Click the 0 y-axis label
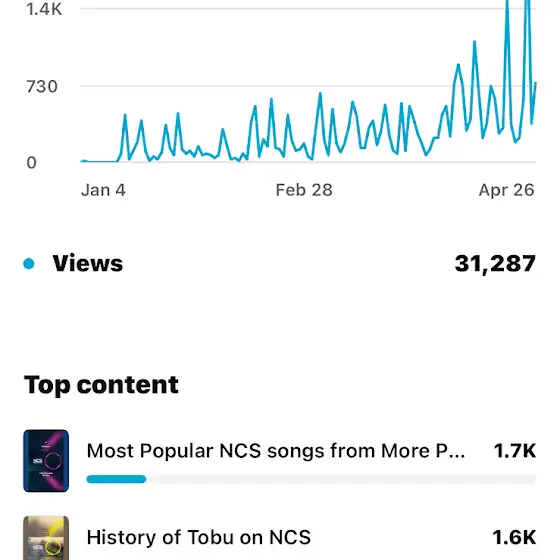This screenshot has height=560, width=560. click(31, 163)
